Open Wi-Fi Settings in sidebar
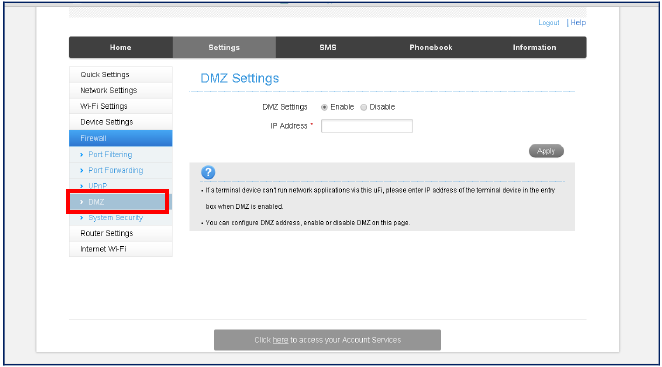This screenshot has height=367, width=662. 121,106
